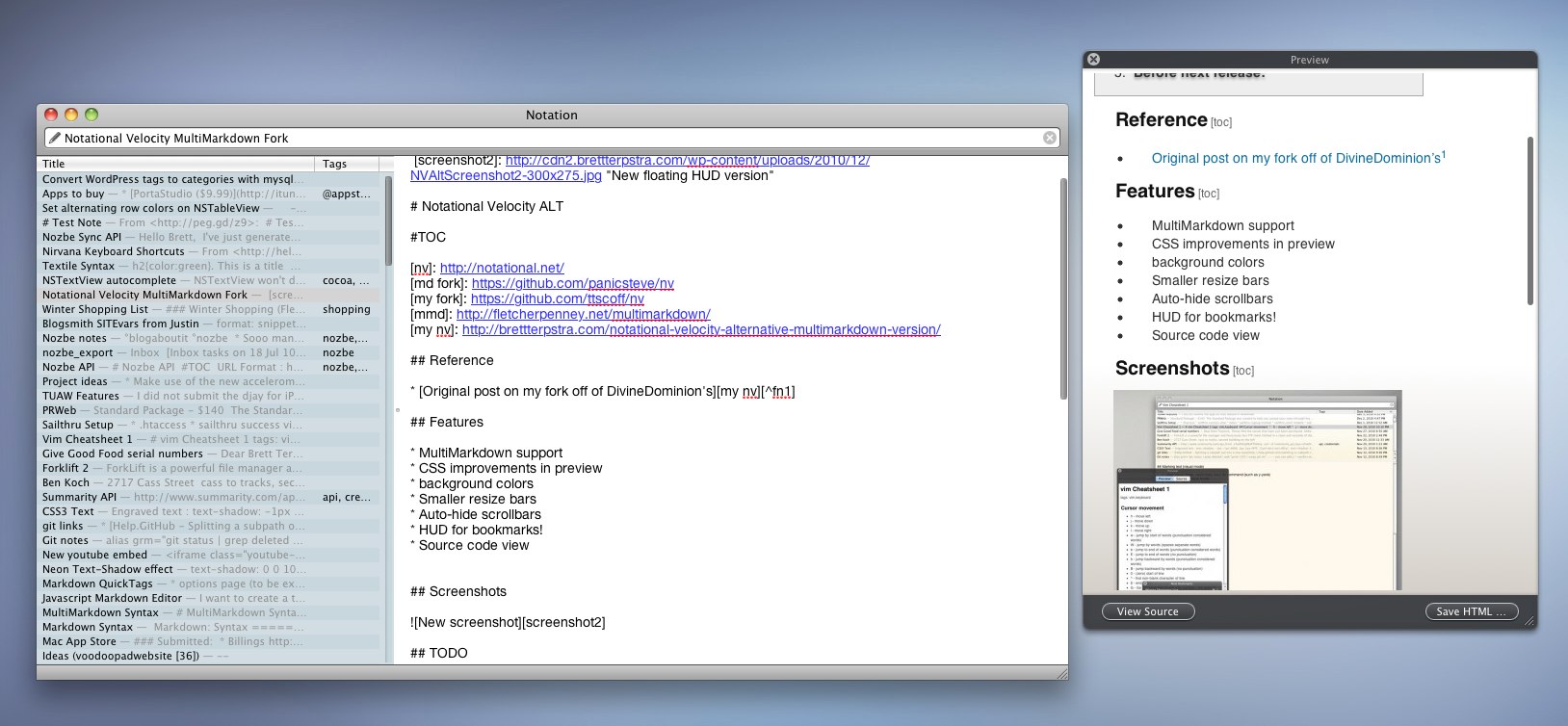Close the Preview HUD panel

point(1093,60)
